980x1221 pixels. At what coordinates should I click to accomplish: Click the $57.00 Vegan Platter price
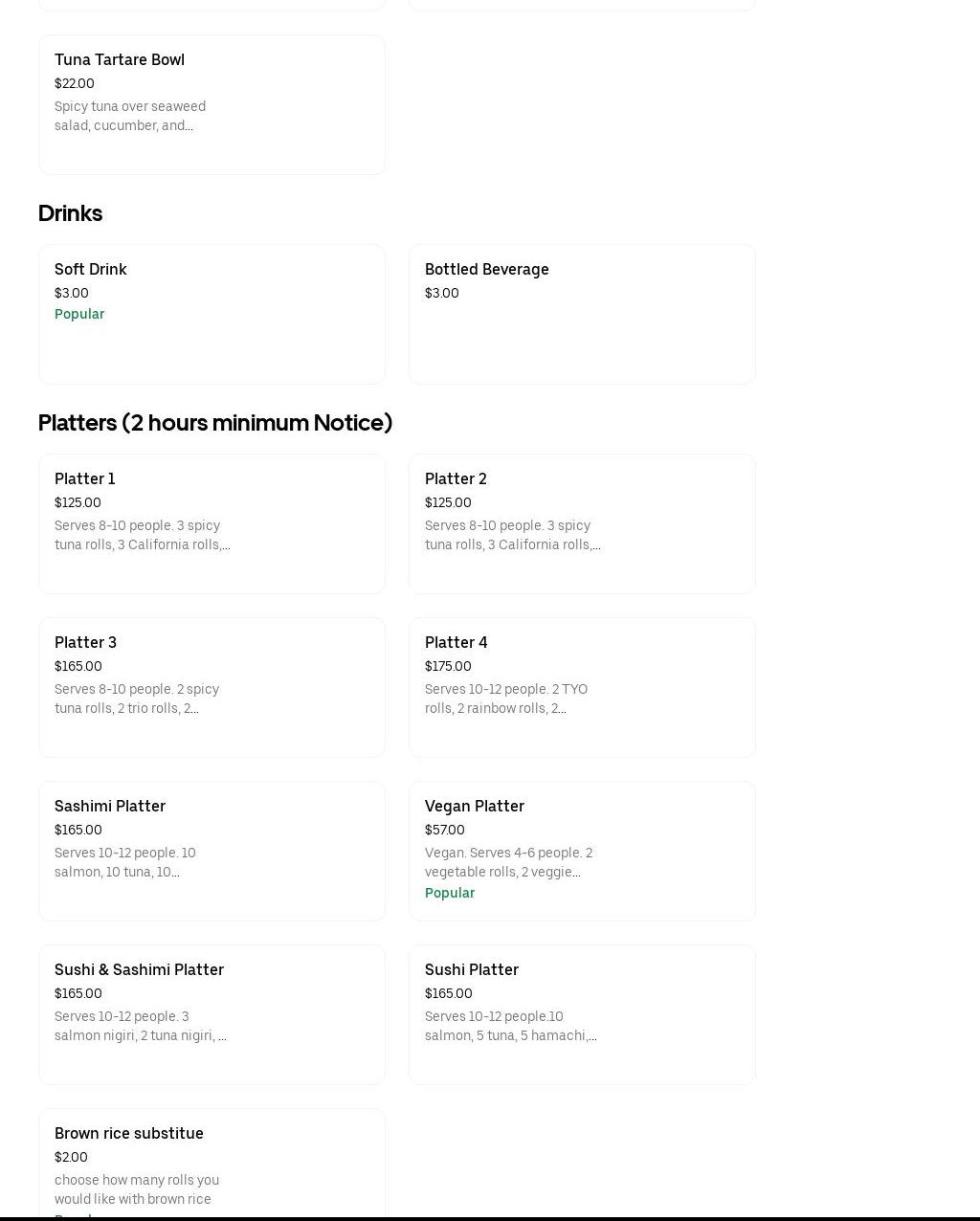pyautogui.click(x=445, y=830)
